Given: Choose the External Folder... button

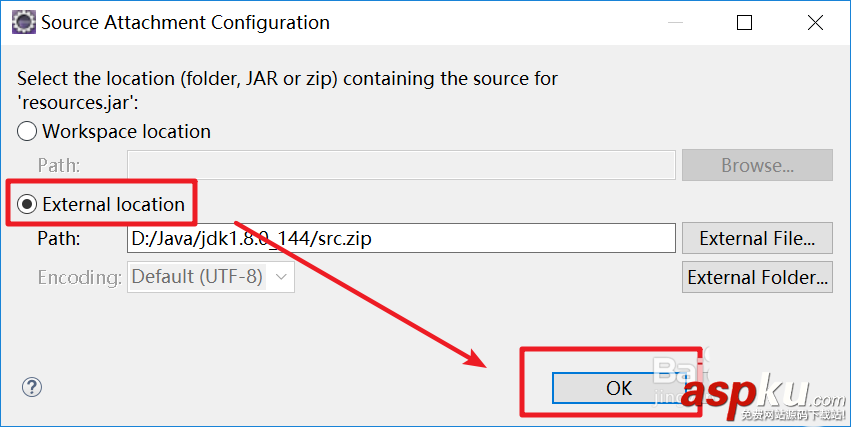Looking at the screenshot, I should [x=757, y=277].
